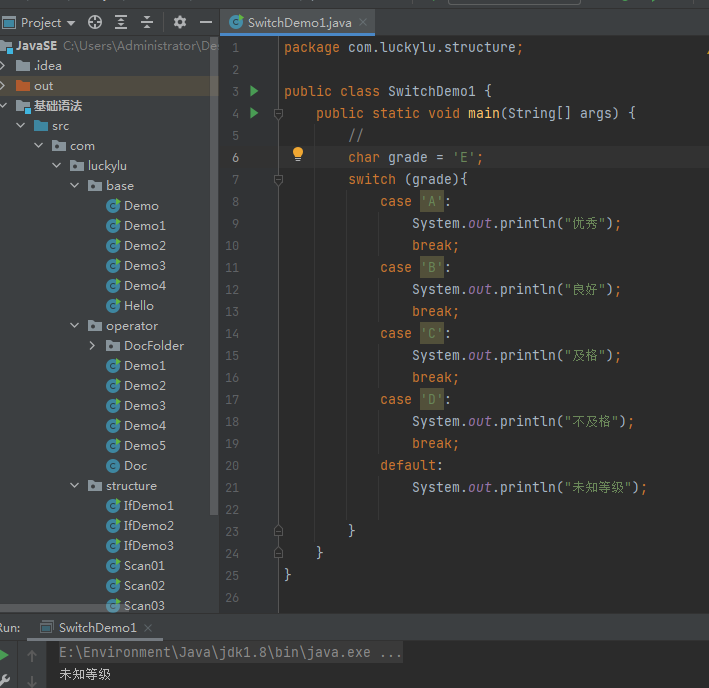Select the Hello class file
This screenshot has width=709, height=688.
tap(138, 306)
